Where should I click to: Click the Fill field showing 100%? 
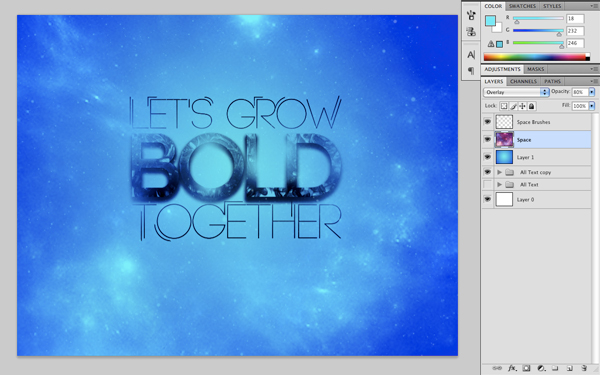point(580,106)
